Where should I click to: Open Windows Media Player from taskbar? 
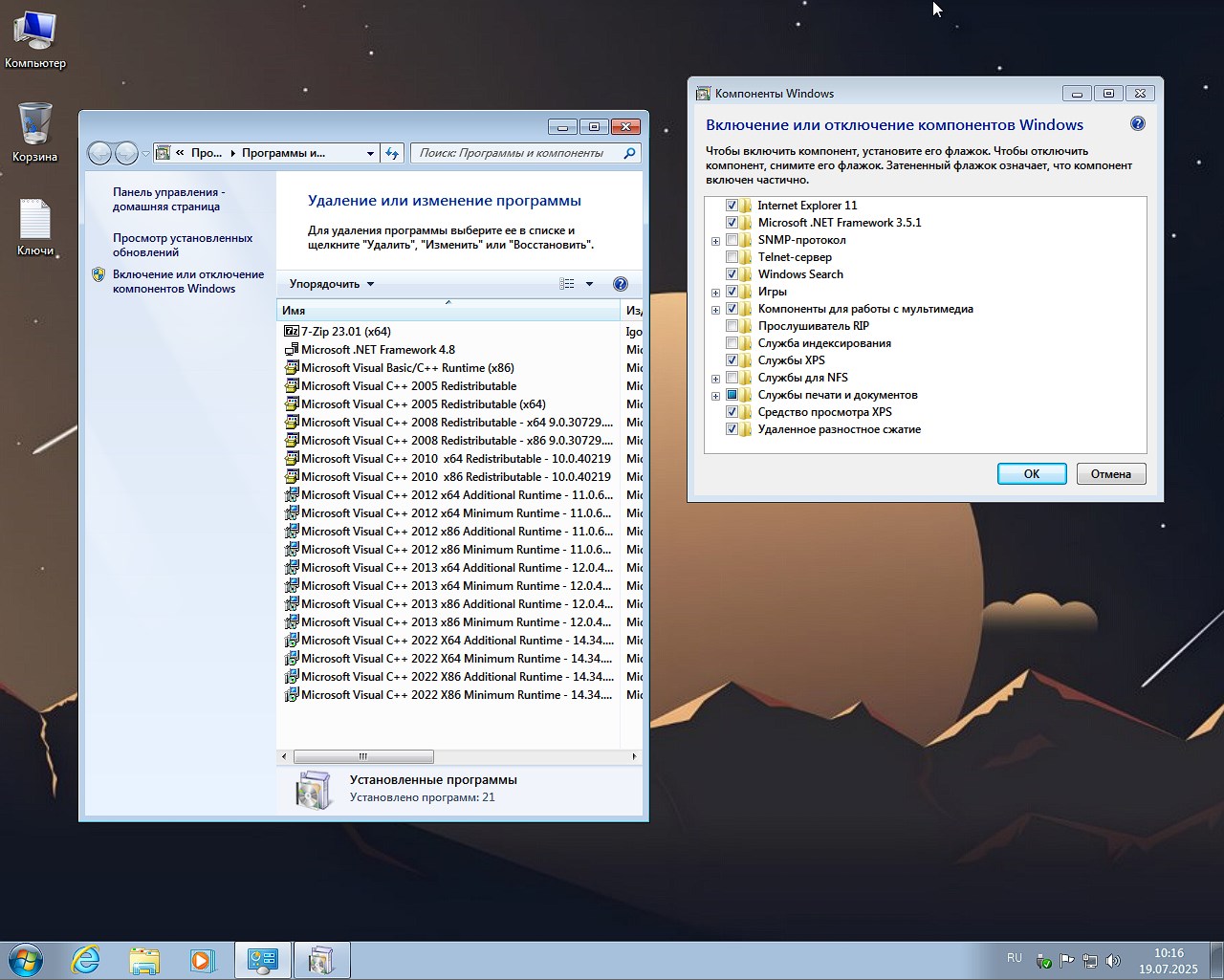pyautogui.click(x=202, y=959)
